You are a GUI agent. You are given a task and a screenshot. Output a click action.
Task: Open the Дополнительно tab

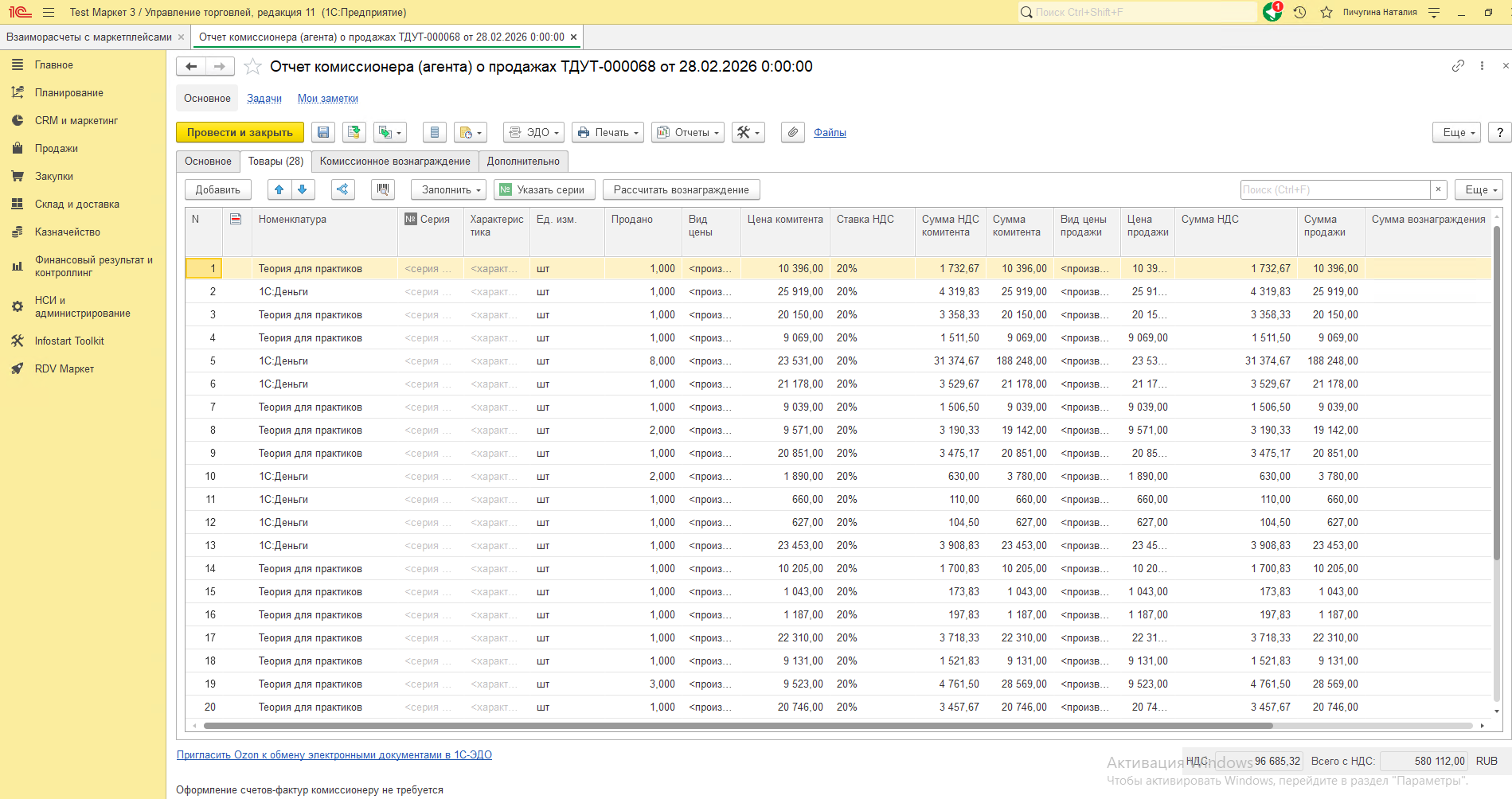coord(523,162)
